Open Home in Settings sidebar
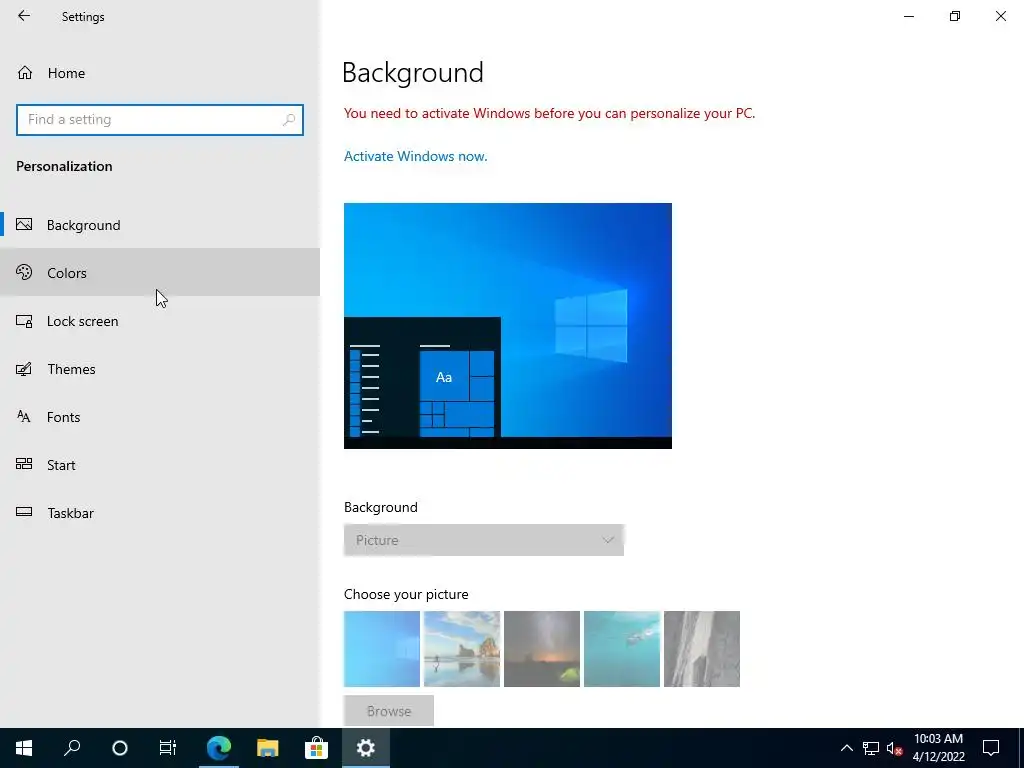Image resolution: width=1024 pixels, height=768 pixels. click(x=160, y=73)
